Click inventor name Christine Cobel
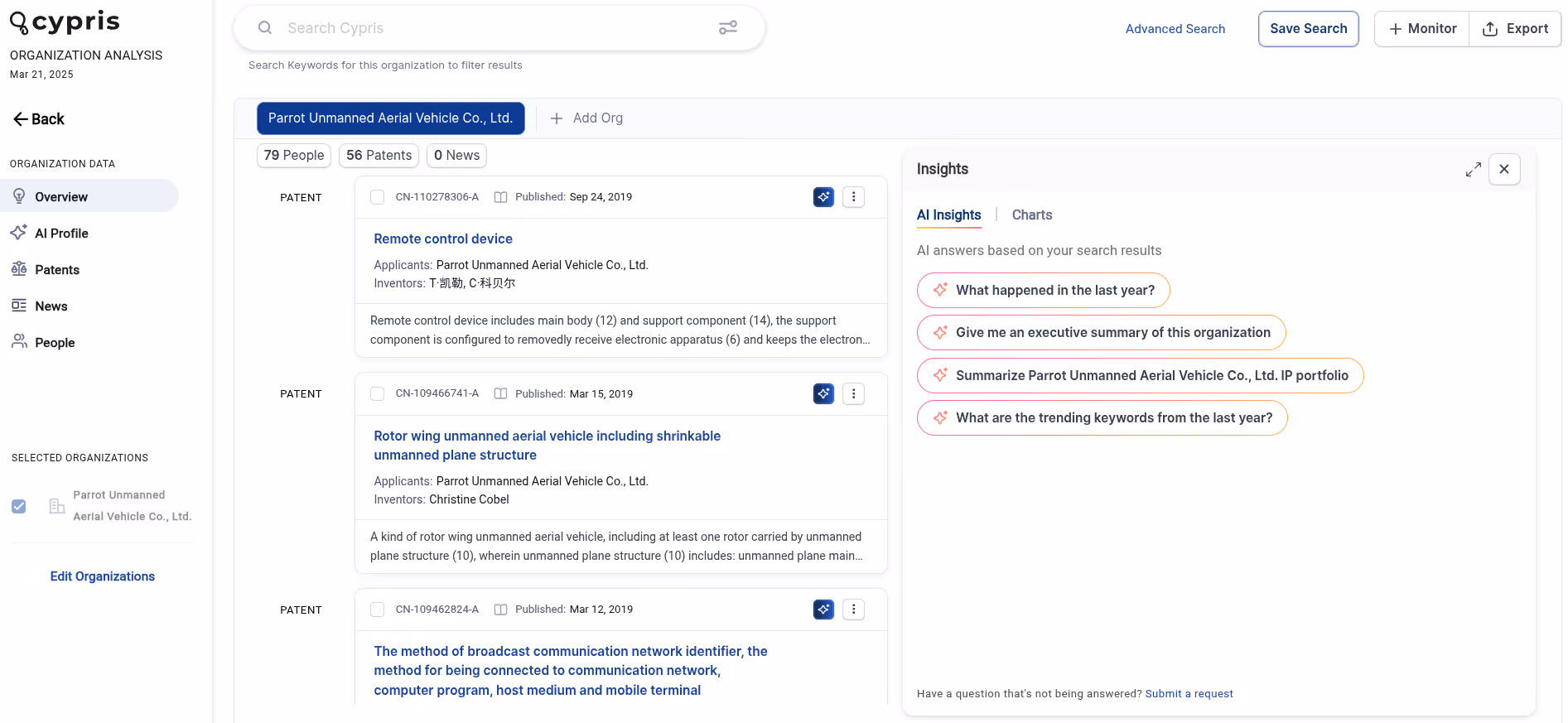Image resolution: width=1568 pixels, height=723 pixels. click(469, 499)
